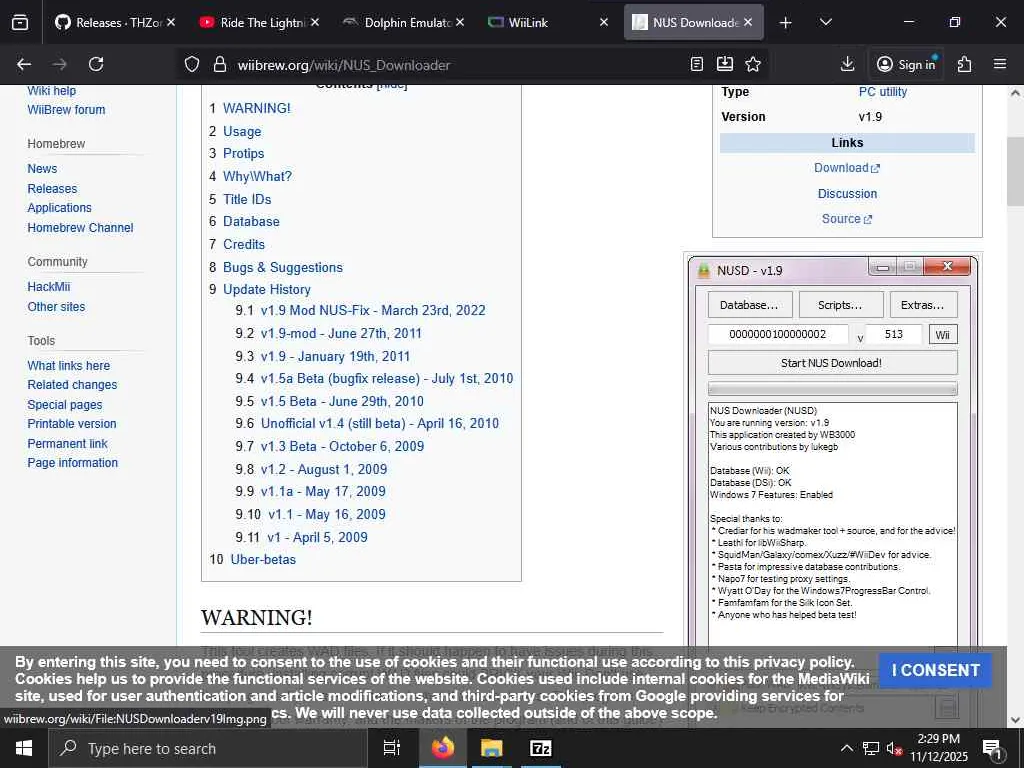Image resolution: width=1024 pixels, height=768 pixels.
Task: Jump to Update History section
Action: coord(266,289)
